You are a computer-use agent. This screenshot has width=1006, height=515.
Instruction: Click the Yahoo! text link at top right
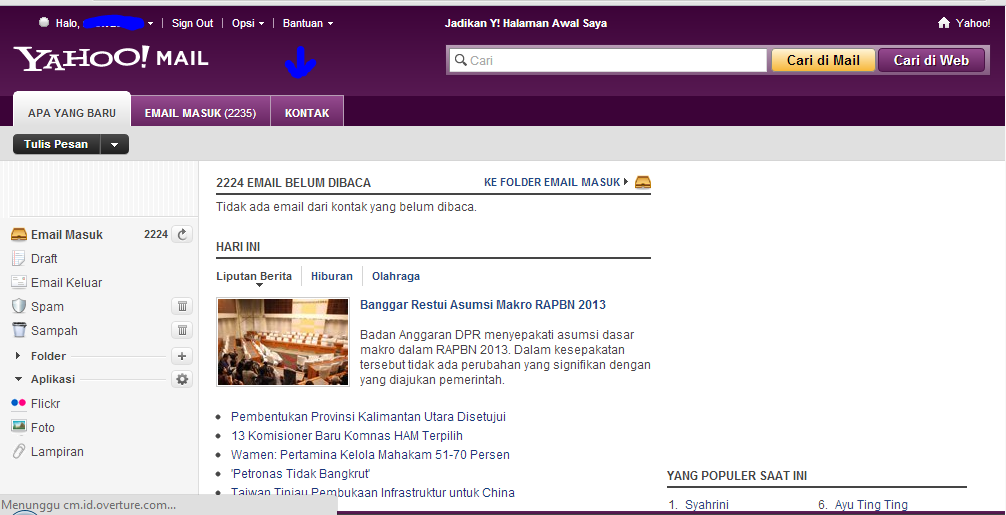[x=973, y=23]
